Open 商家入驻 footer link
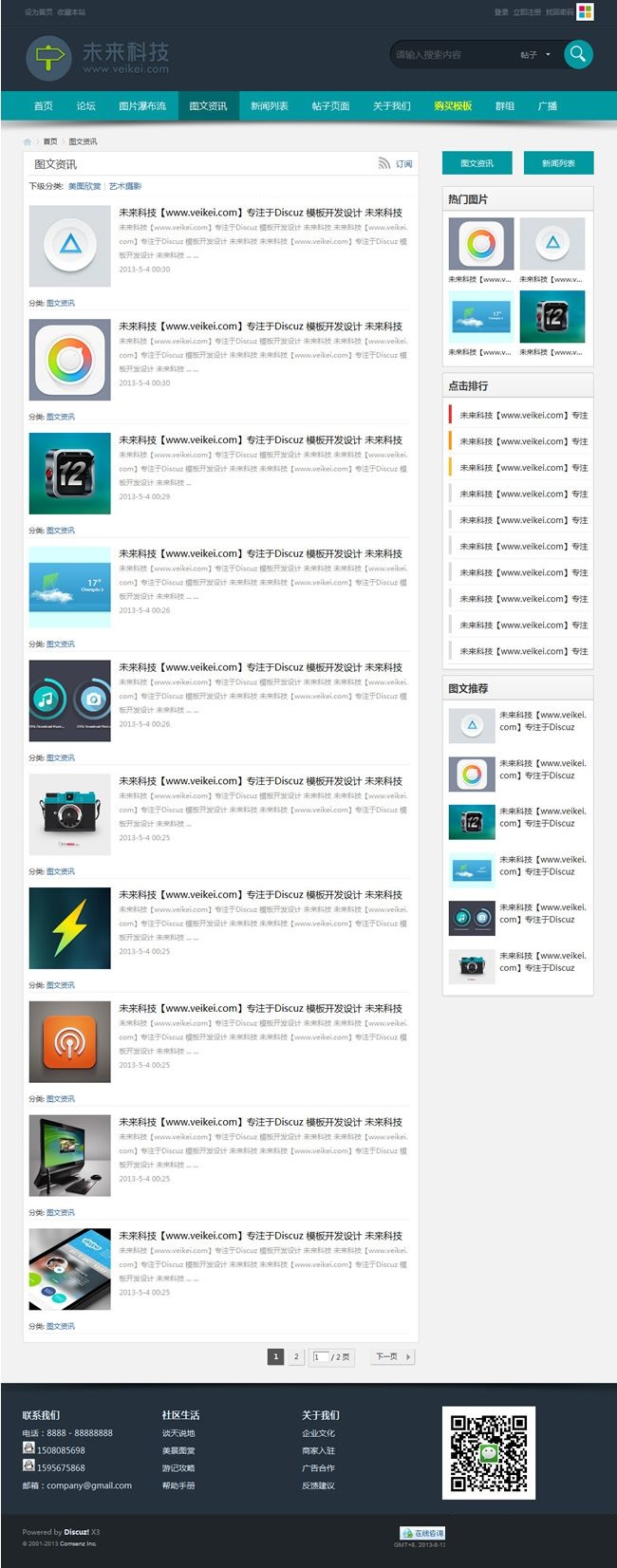 (318, 1450)
